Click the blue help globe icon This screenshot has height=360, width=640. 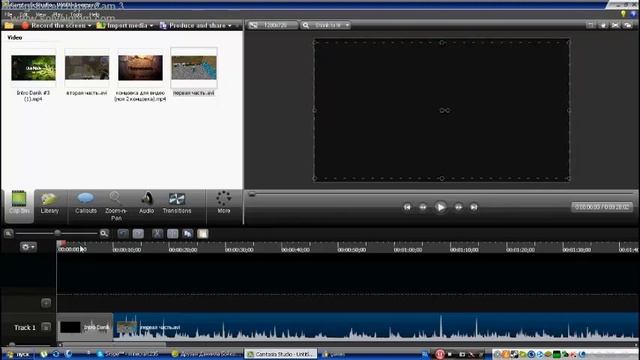click(633, 13)
